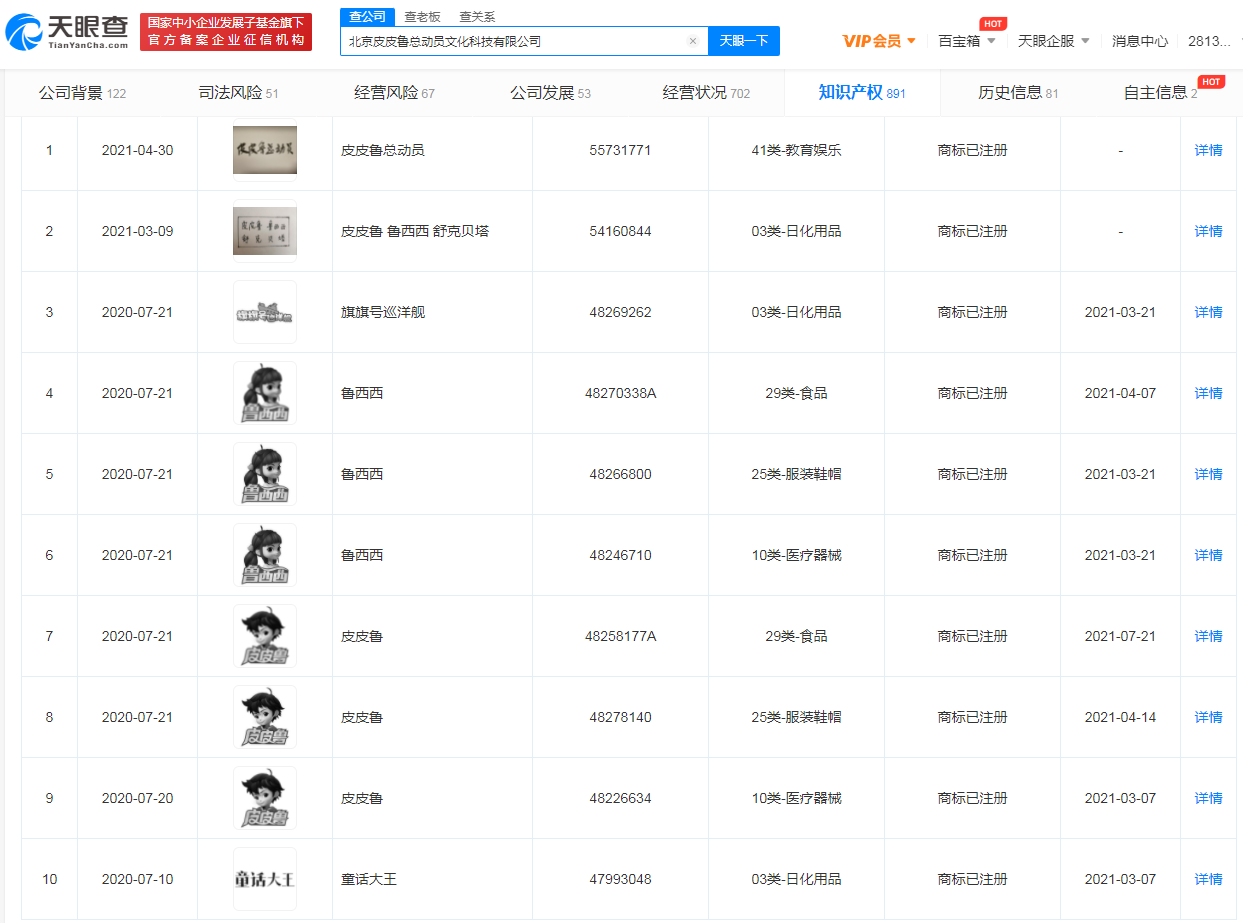The height and width of the screenshot is (923, 1243).
Task: Click trademark name 旗旗号巡洋舰
Action: (x=383, y=312)
